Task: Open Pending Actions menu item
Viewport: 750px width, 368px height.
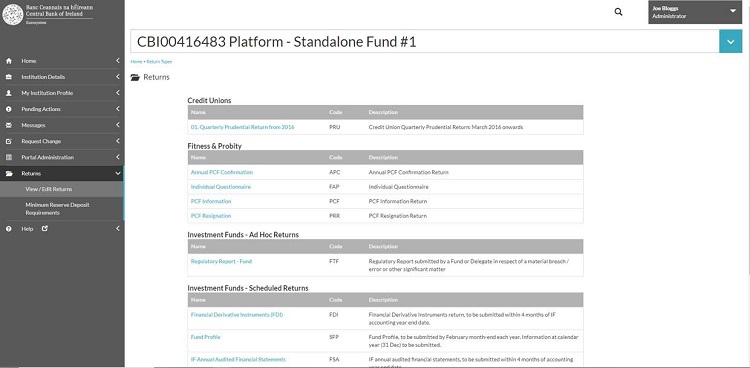Action: click(x=62, y=109)
